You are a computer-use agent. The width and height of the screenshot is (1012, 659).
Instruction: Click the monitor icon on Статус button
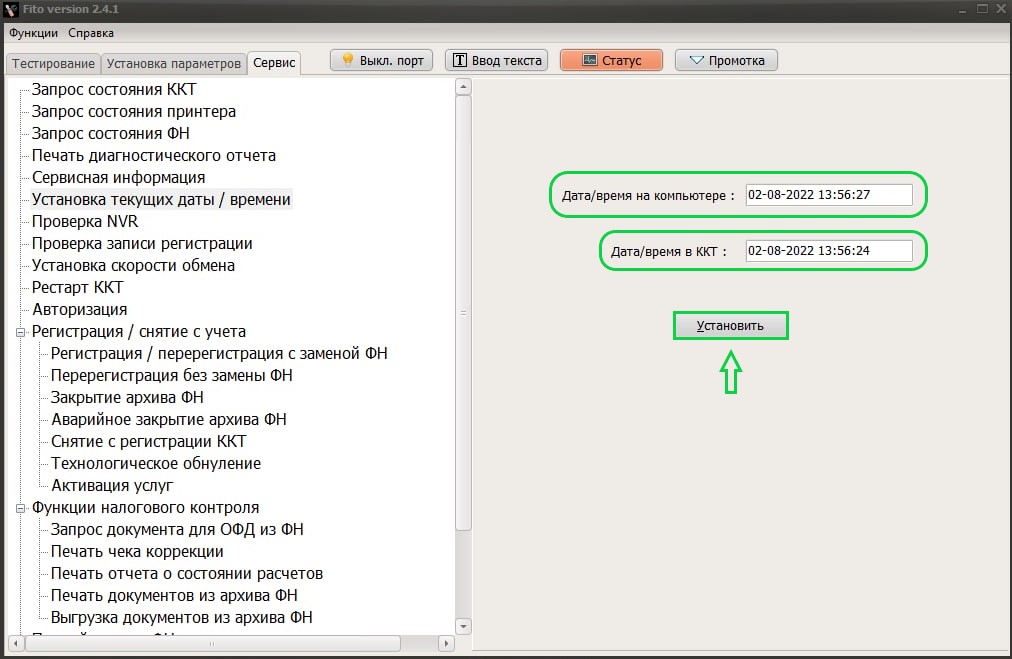[589, 60]
